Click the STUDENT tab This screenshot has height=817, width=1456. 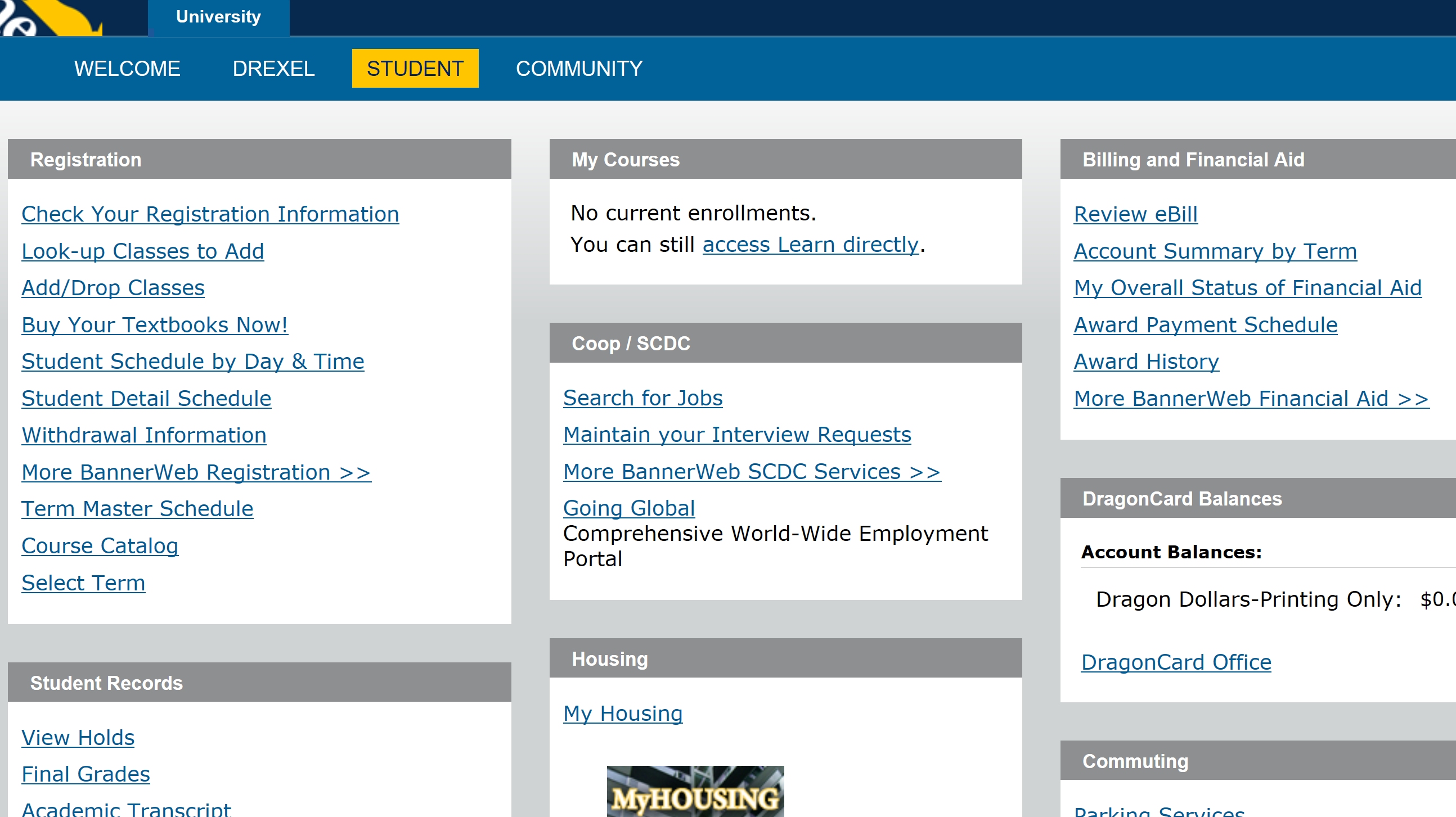pyautogui.click(x=415, y=69)
